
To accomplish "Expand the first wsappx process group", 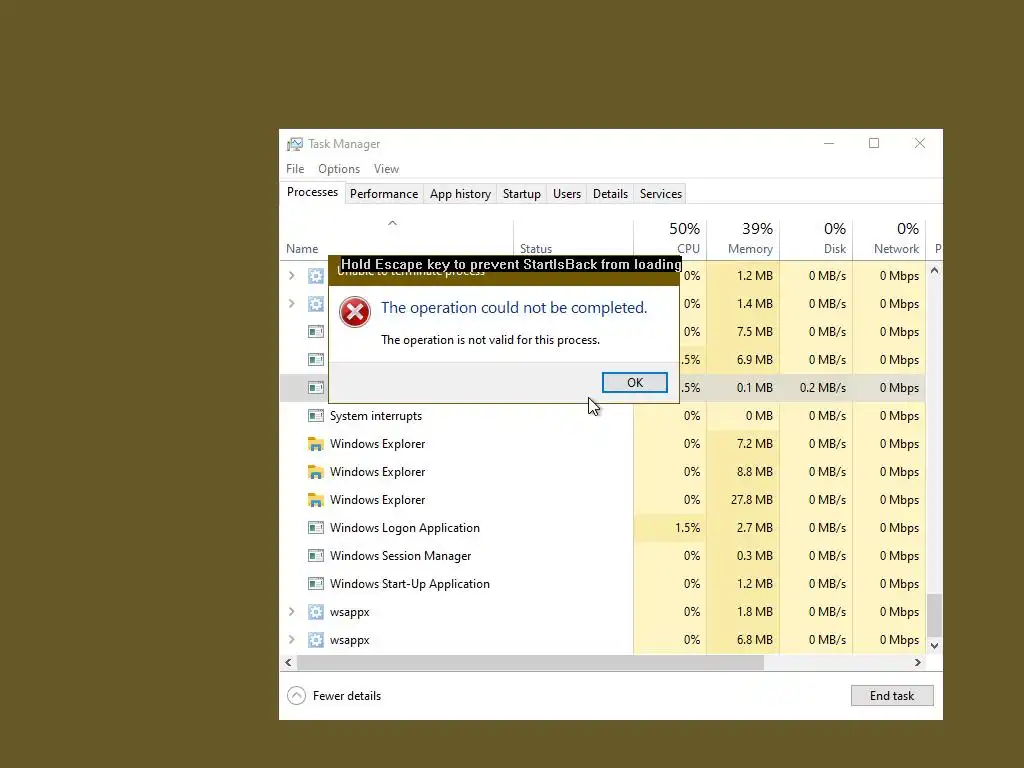I will [292, 612].
